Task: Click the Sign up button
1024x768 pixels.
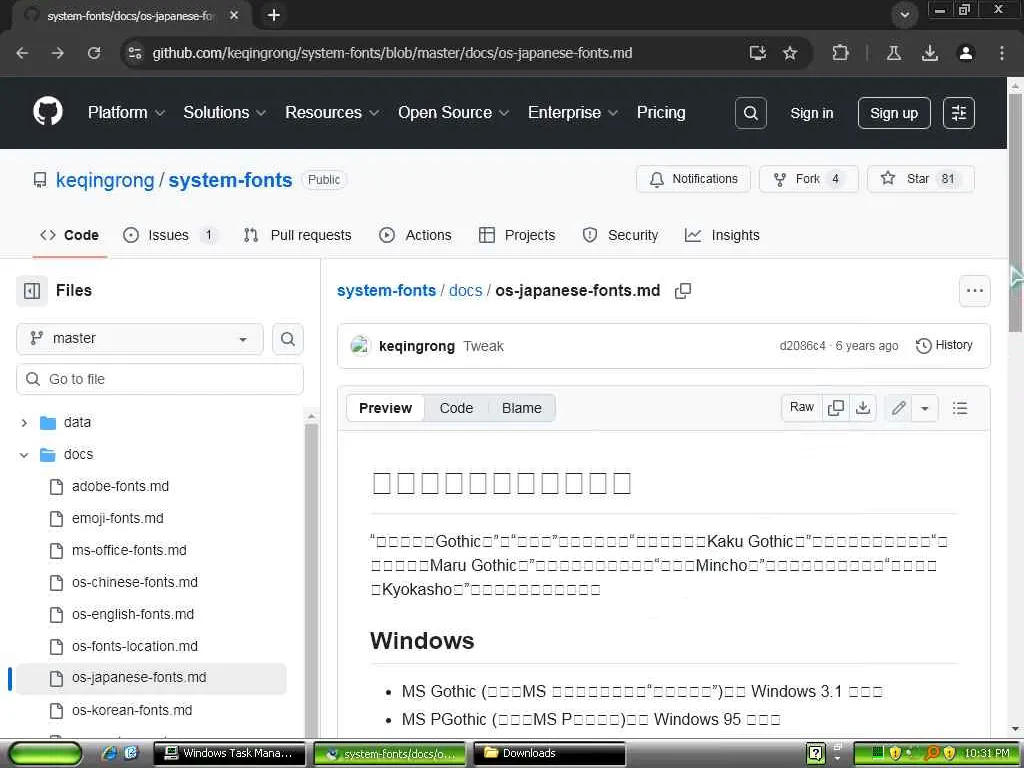Action: pos(893,113)
